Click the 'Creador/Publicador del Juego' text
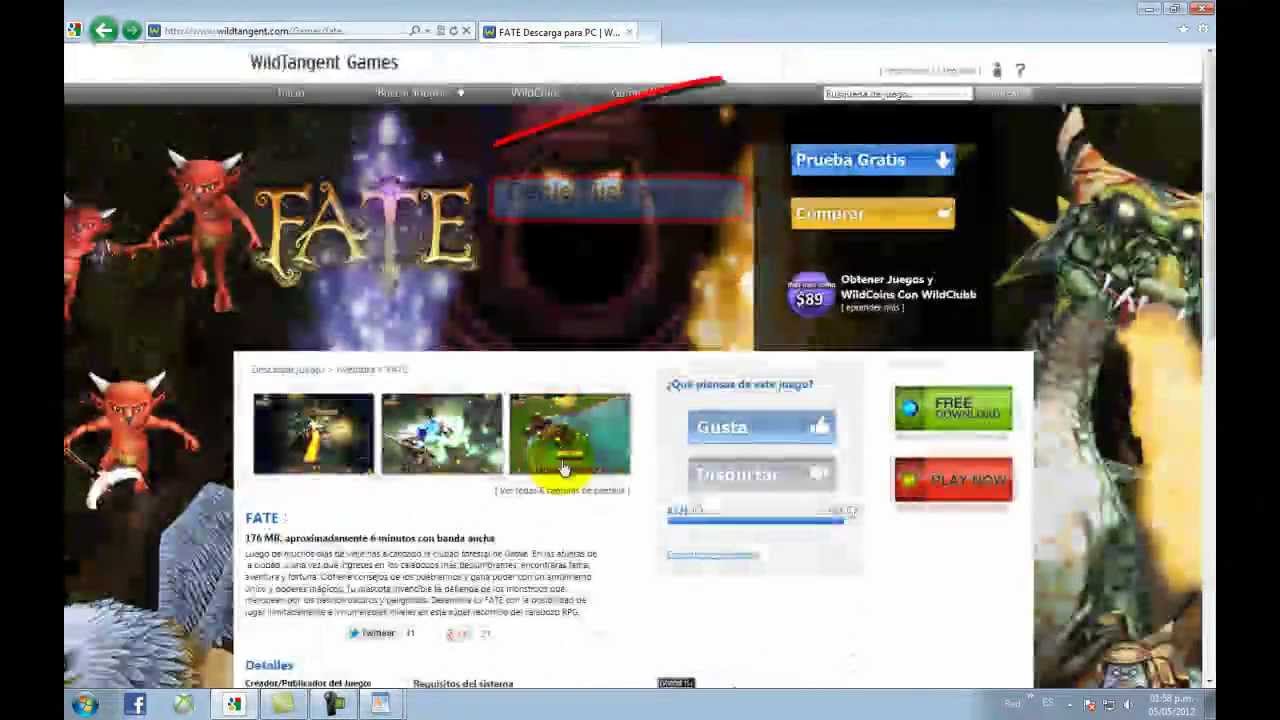Viewport: 1280px width, 720px height. pyautogui.click(x=308, y=684)
